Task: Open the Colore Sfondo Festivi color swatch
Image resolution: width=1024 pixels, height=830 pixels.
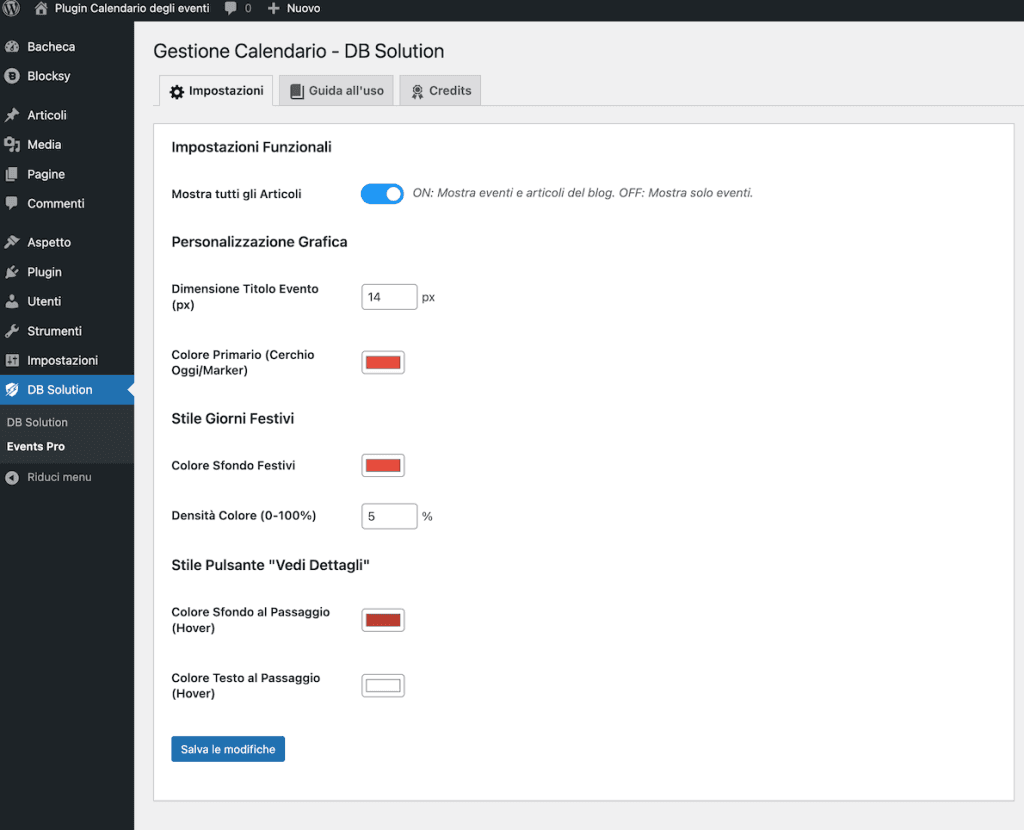Action: 383,466
